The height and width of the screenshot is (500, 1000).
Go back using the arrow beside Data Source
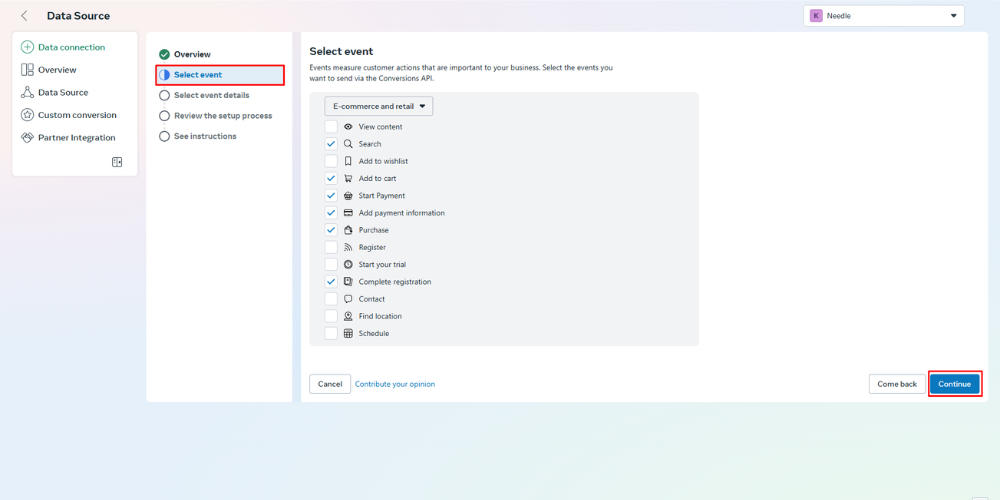24,16
